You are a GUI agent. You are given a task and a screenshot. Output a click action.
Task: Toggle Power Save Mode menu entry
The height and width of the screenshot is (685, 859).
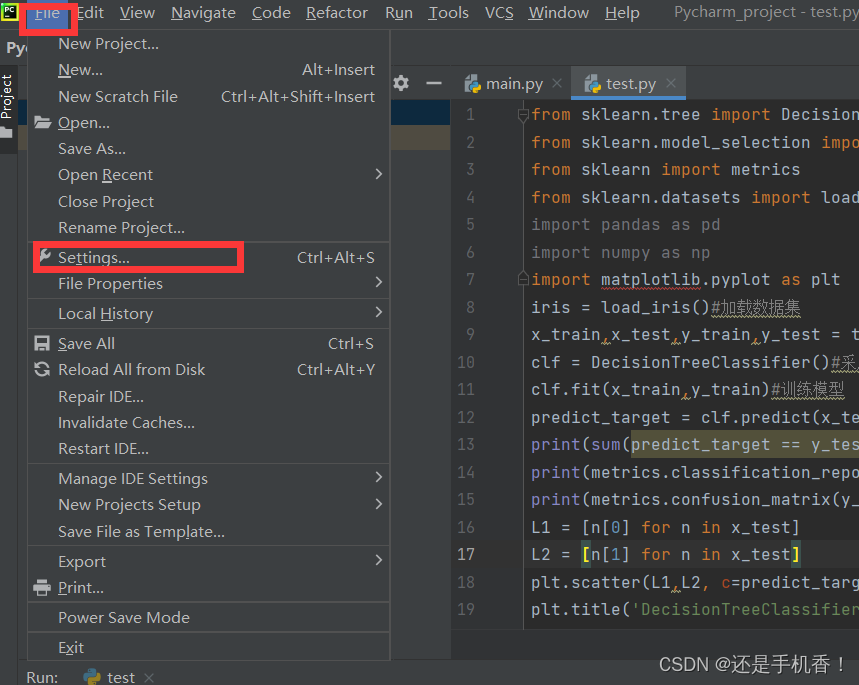point(209,618)
